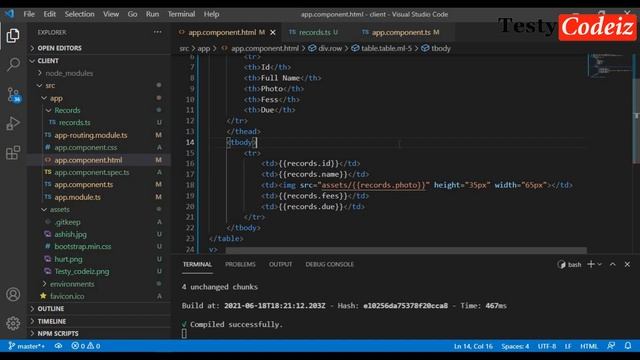Switch to the DEBUG CONSOLE panel tab
Screen dimensions: 640x360
point(329,264)
